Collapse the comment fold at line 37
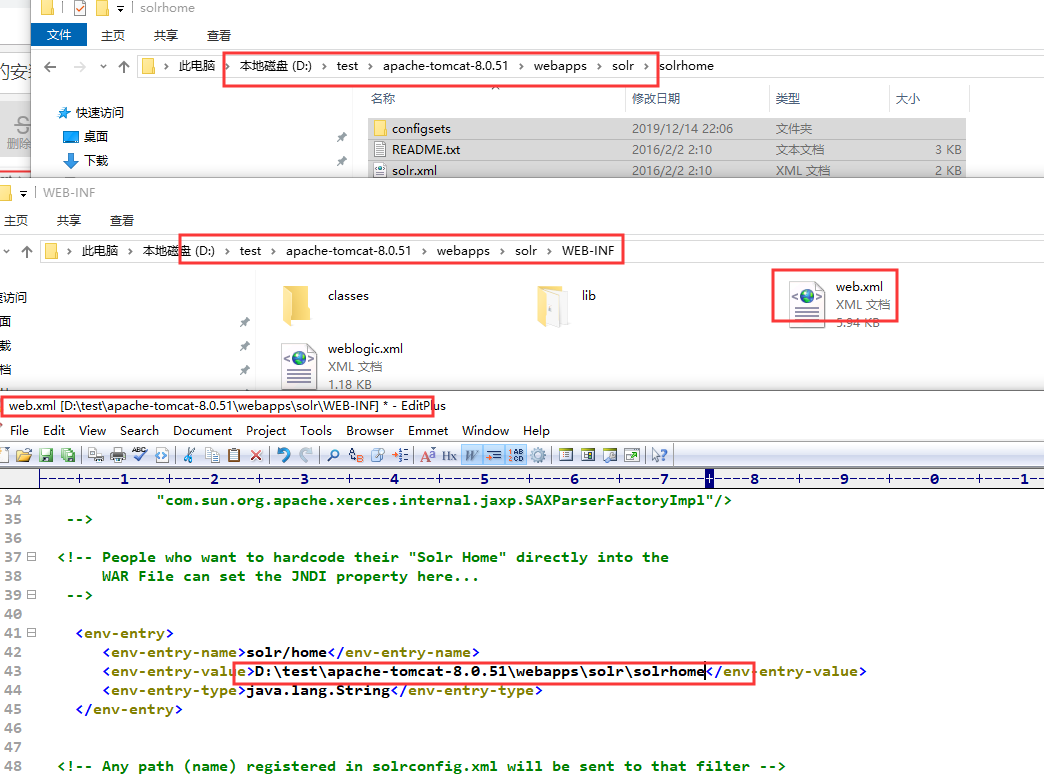The width and height of the screenshot is (1044, 777). (31, 557)
